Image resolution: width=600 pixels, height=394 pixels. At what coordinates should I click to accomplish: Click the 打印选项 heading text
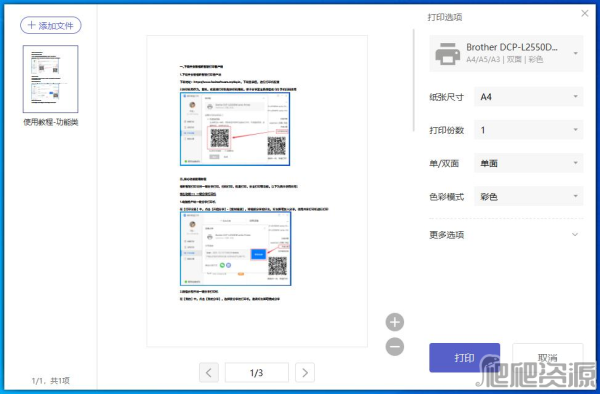click(445, 17)
